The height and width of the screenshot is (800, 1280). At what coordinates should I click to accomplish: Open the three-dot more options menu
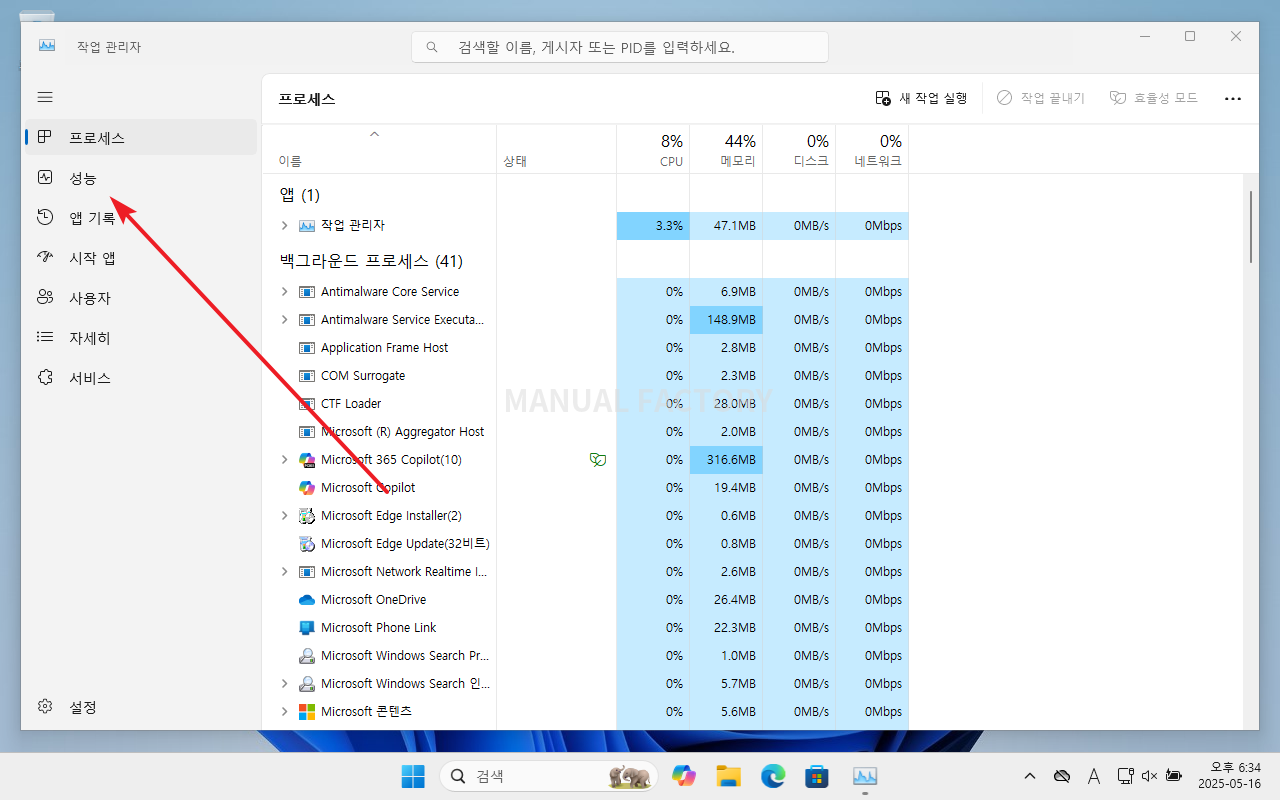[x=1233, y=98]
